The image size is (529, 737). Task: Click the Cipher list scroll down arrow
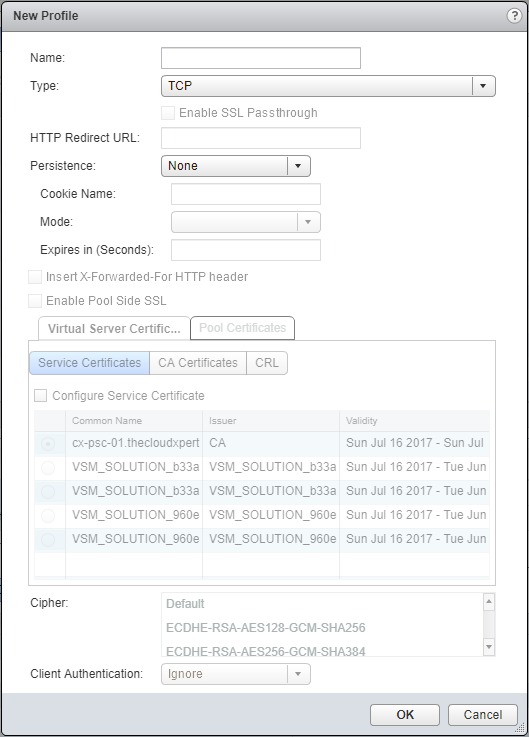[489, 648]
